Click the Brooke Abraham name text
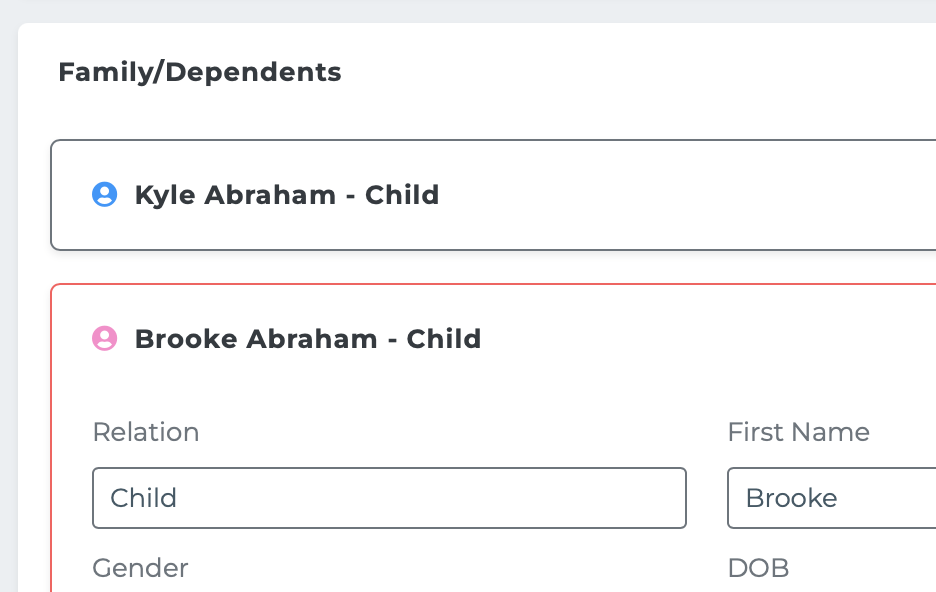The height and width of the screenshot is (592, 936). [x=256, y=339]
